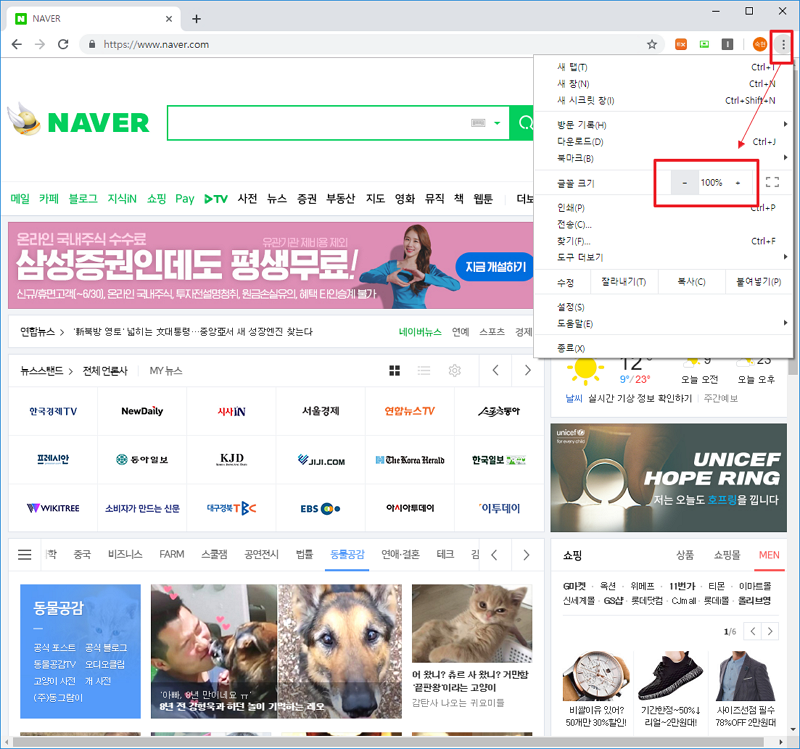Go to next shopping page arrow
This screenshot has width=800, height=749.
tap(770, 632)
